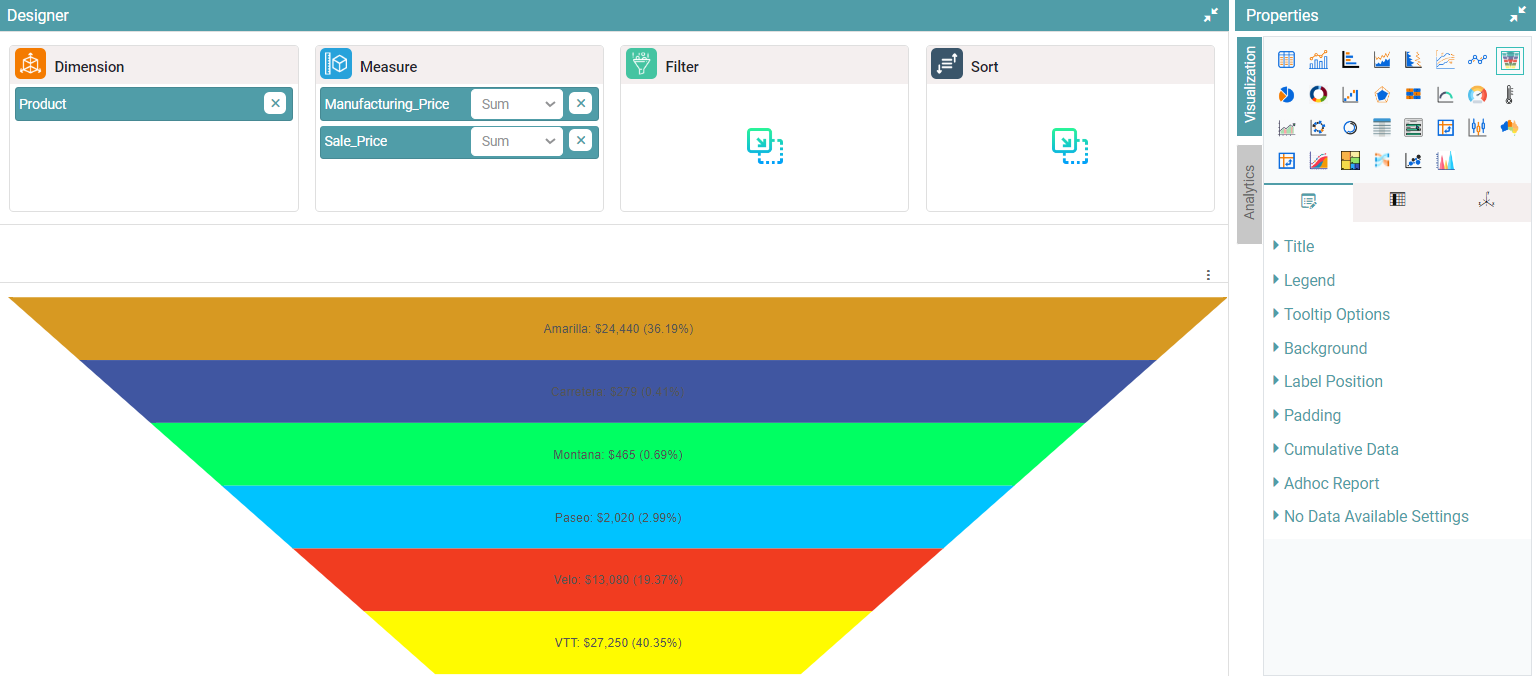Viewport: 1537px width, 676px height.
Task: Select the treemap visualization icon
Action: tap(1350, 160)
